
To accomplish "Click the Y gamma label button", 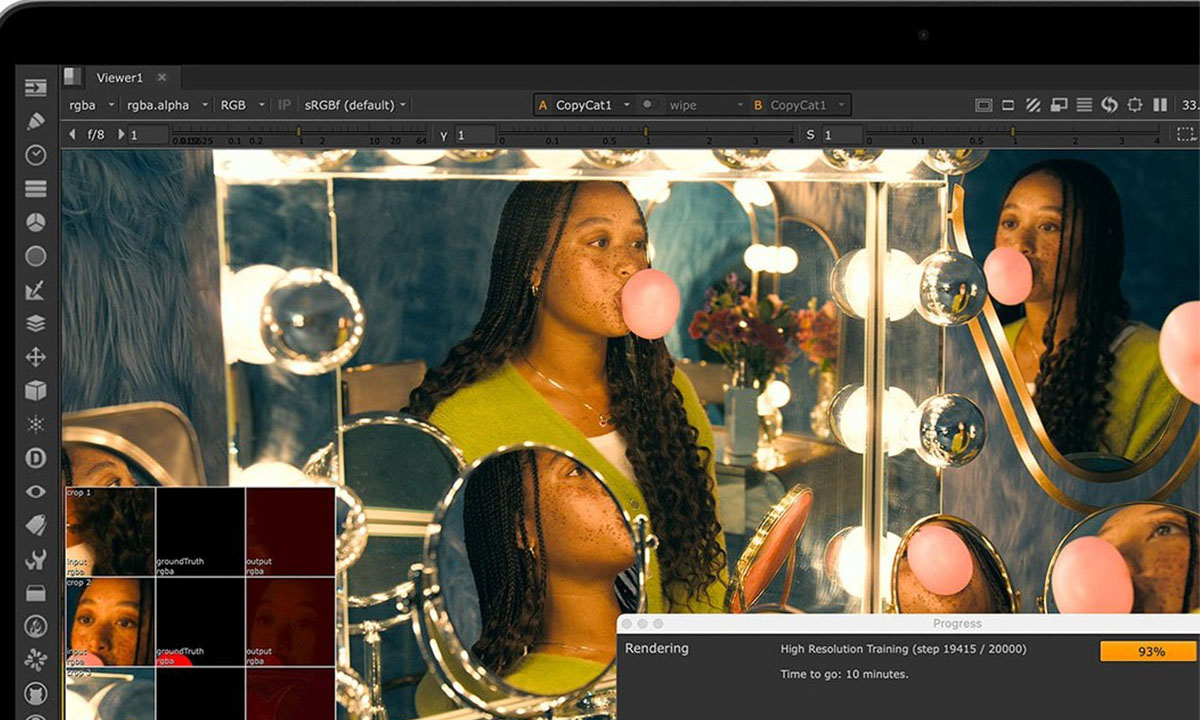I will [x=443, y=135].
